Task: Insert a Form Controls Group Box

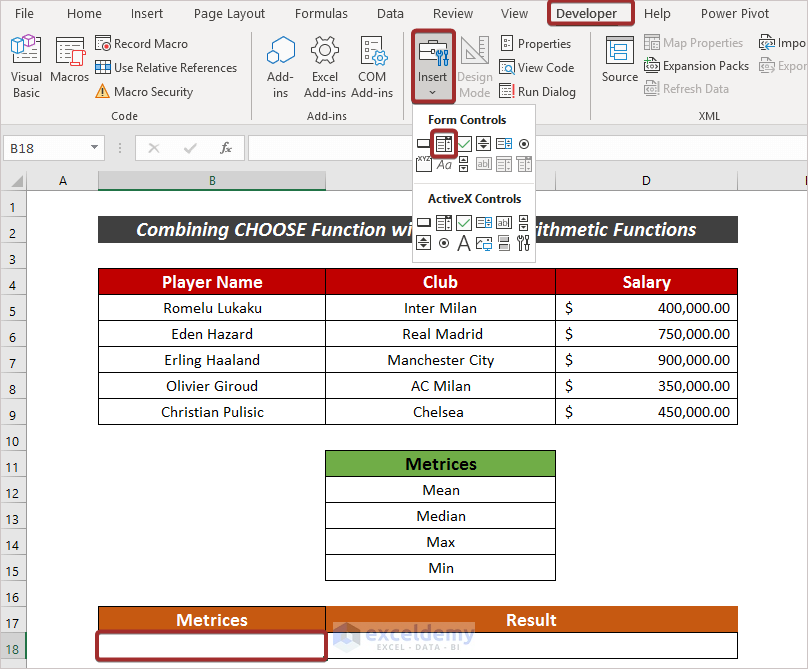Action: [x=424, y=164]
